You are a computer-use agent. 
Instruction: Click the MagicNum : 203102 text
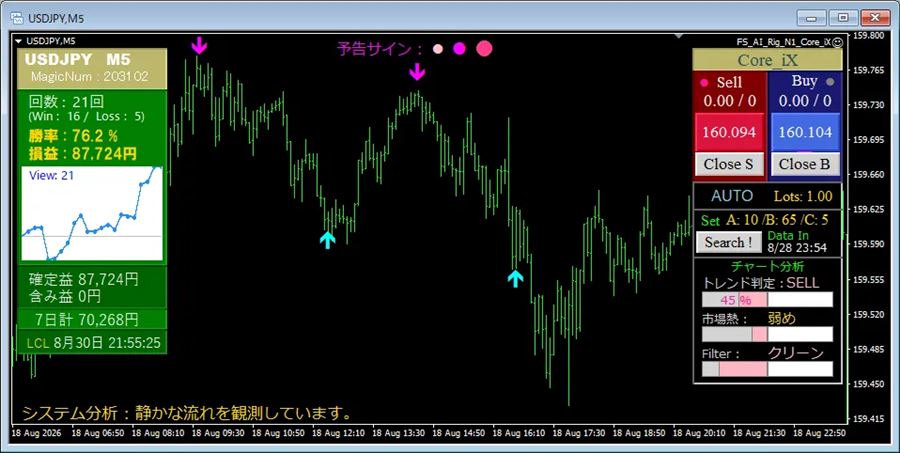(89, 76)
